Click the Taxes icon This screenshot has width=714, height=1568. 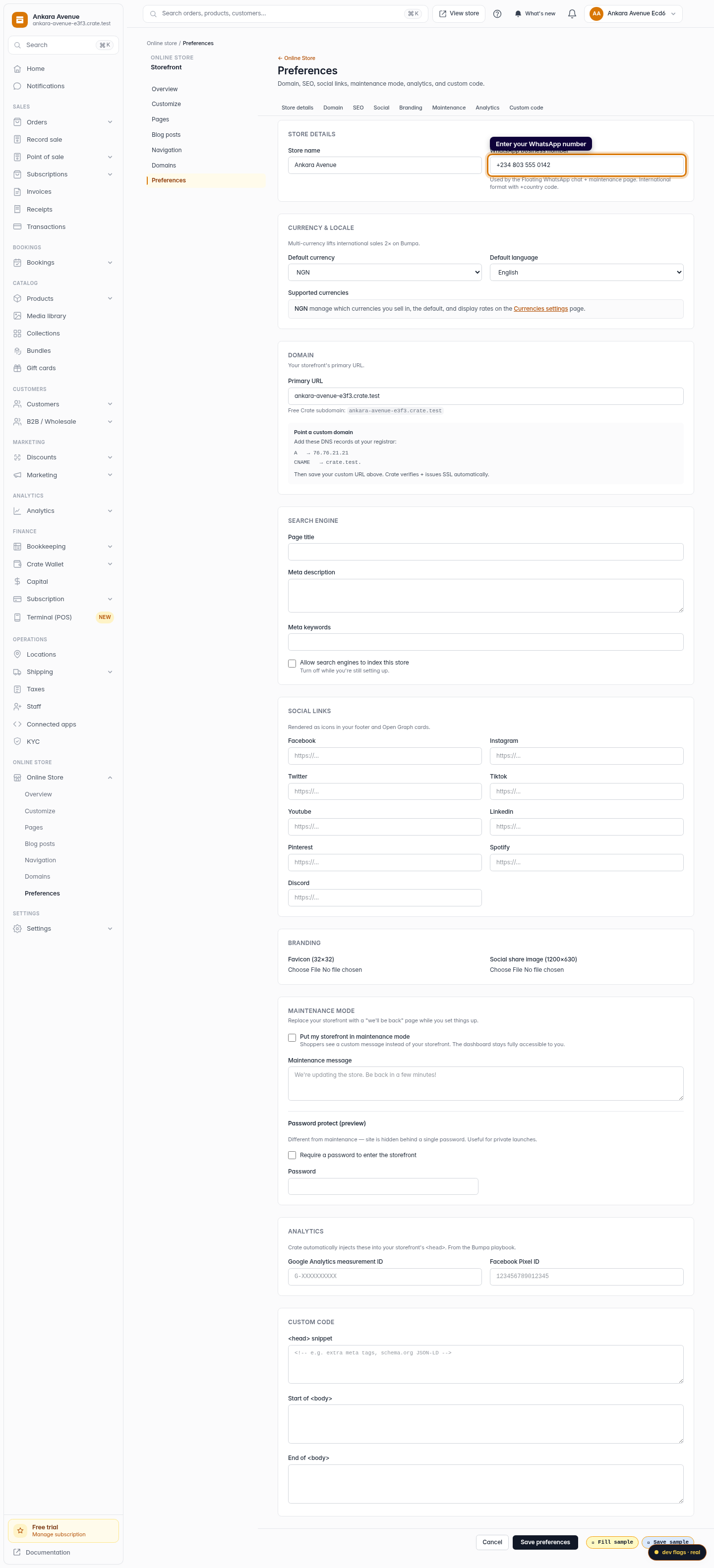(17, 690)
